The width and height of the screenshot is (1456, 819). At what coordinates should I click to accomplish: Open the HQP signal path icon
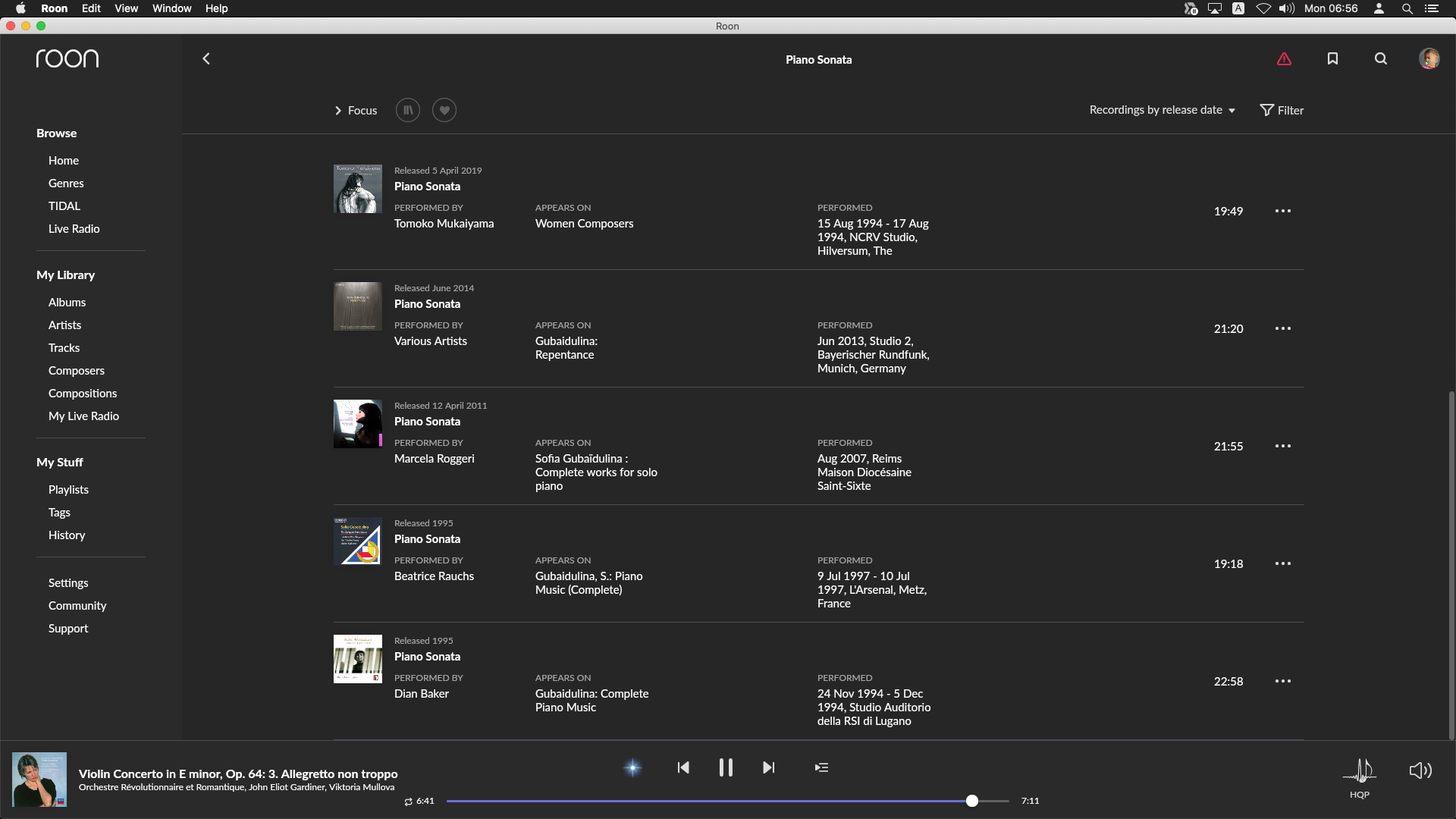pyautogui.click(x=1360, y=772)
